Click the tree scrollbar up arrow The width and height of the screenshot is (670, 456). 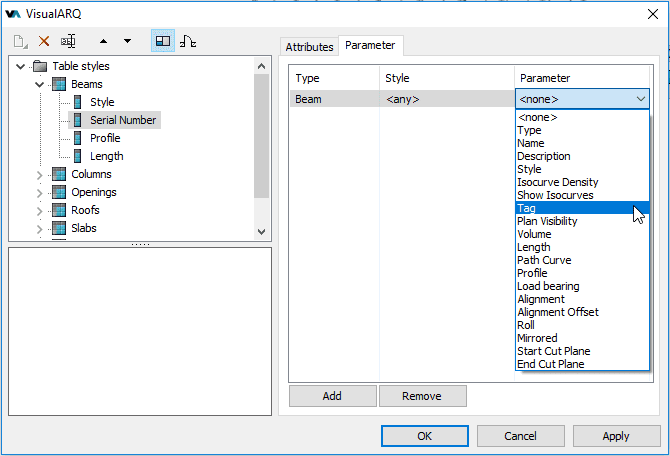pos(262,66)
